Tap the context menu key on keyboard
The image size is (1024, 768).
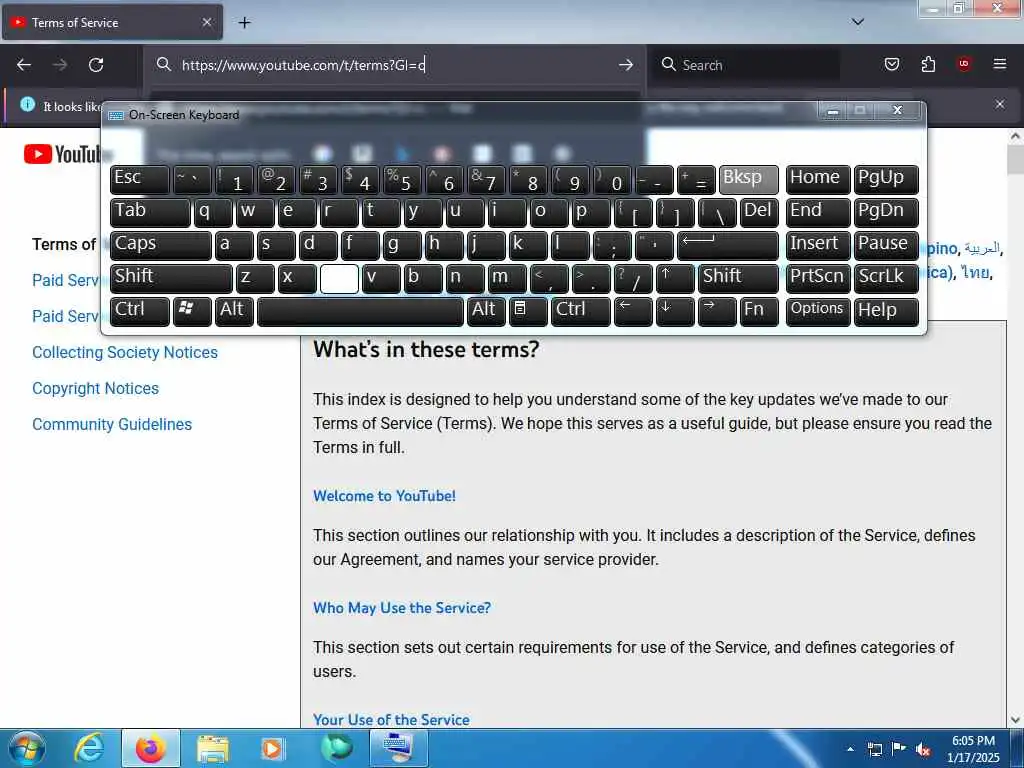pos(528,311)
